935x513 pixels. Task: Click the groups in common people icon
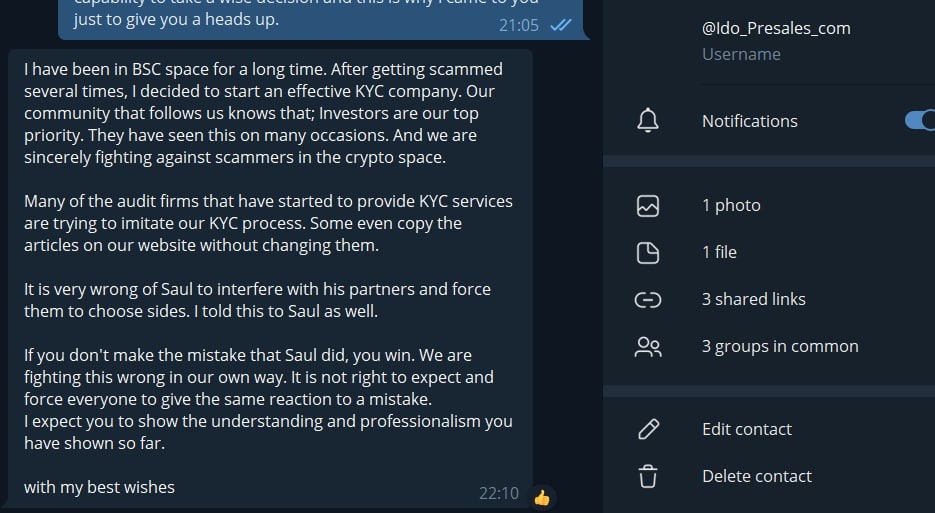tap(648, 347)
